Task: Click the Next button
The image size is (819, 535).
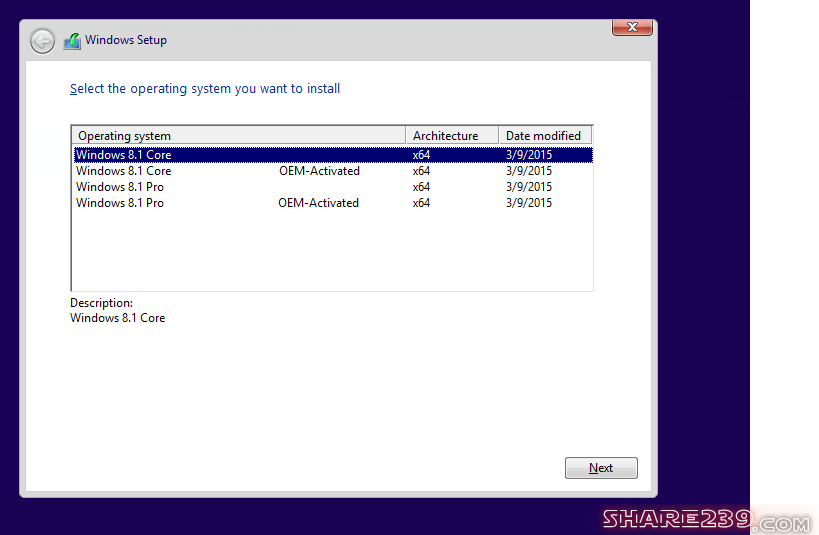Action: coord(601,468)
